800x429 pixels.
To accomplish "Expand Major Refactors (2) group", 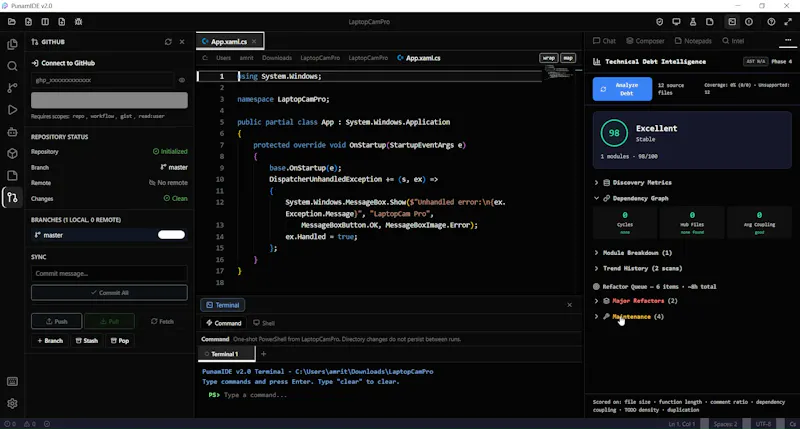I will (x=636, y=301).
